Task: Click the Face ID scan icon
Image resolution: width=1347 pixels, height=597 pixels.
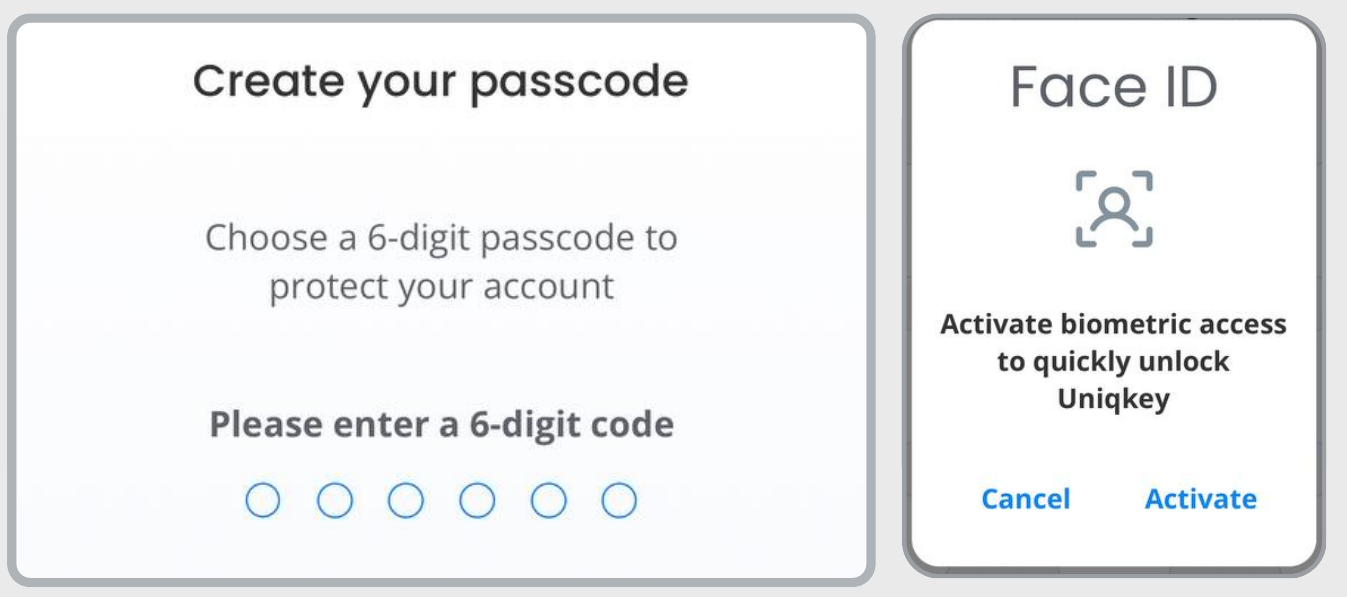Action: pos(1115,208)
